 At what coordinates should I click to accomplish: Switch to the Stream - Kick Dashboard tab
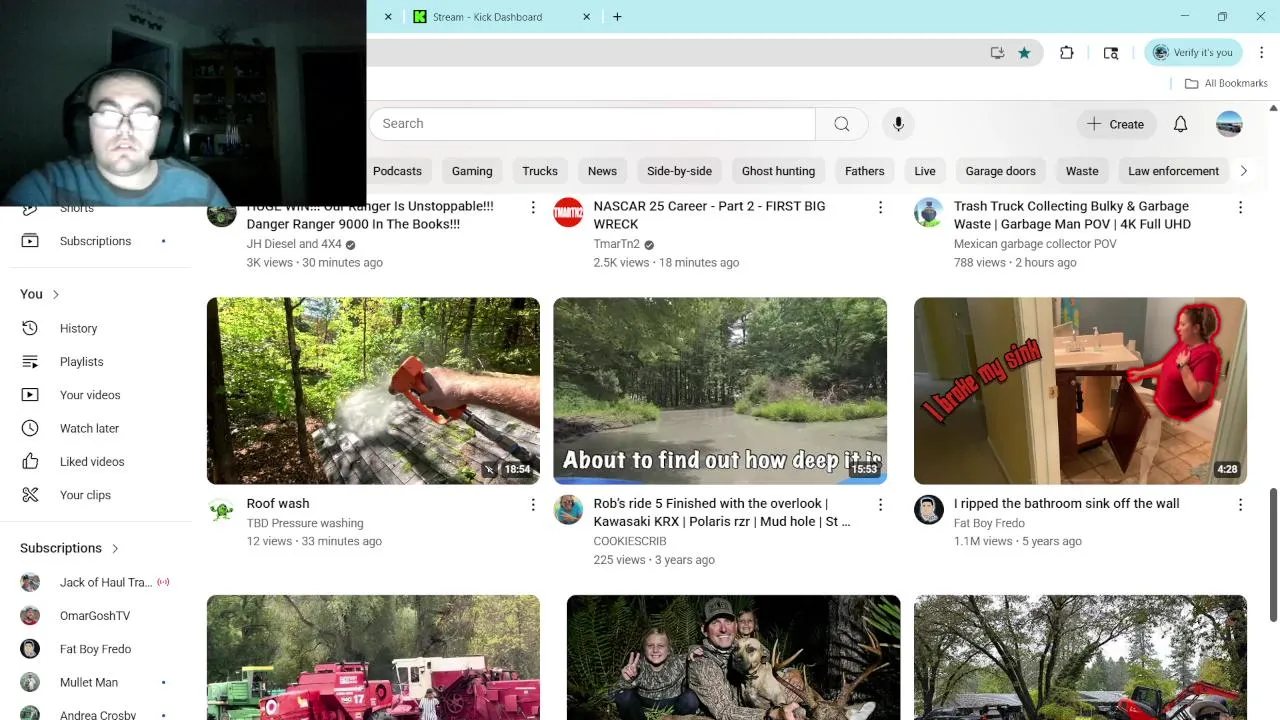(488, 17)
